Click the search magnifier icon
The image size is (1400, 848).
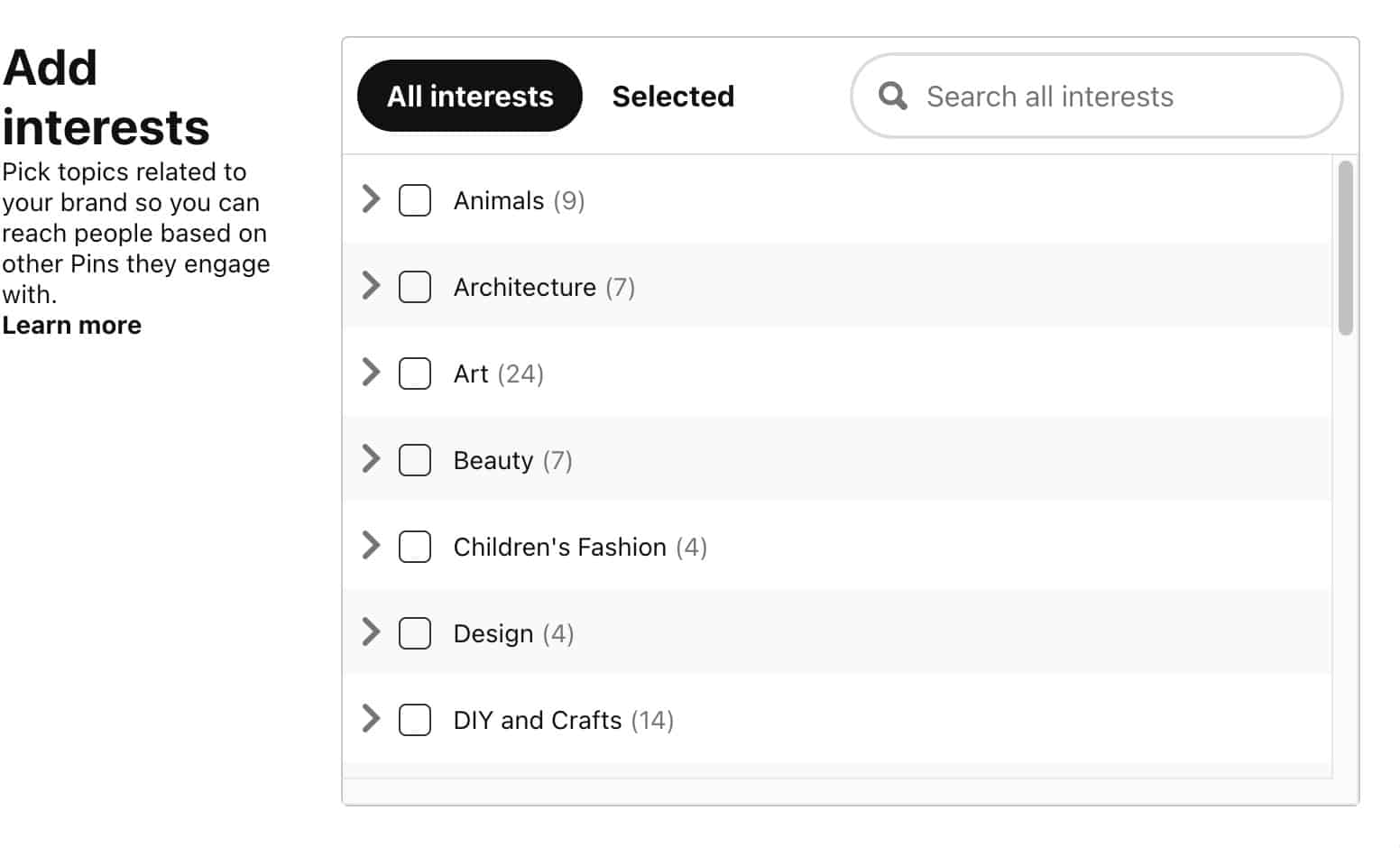click(892, 96)
